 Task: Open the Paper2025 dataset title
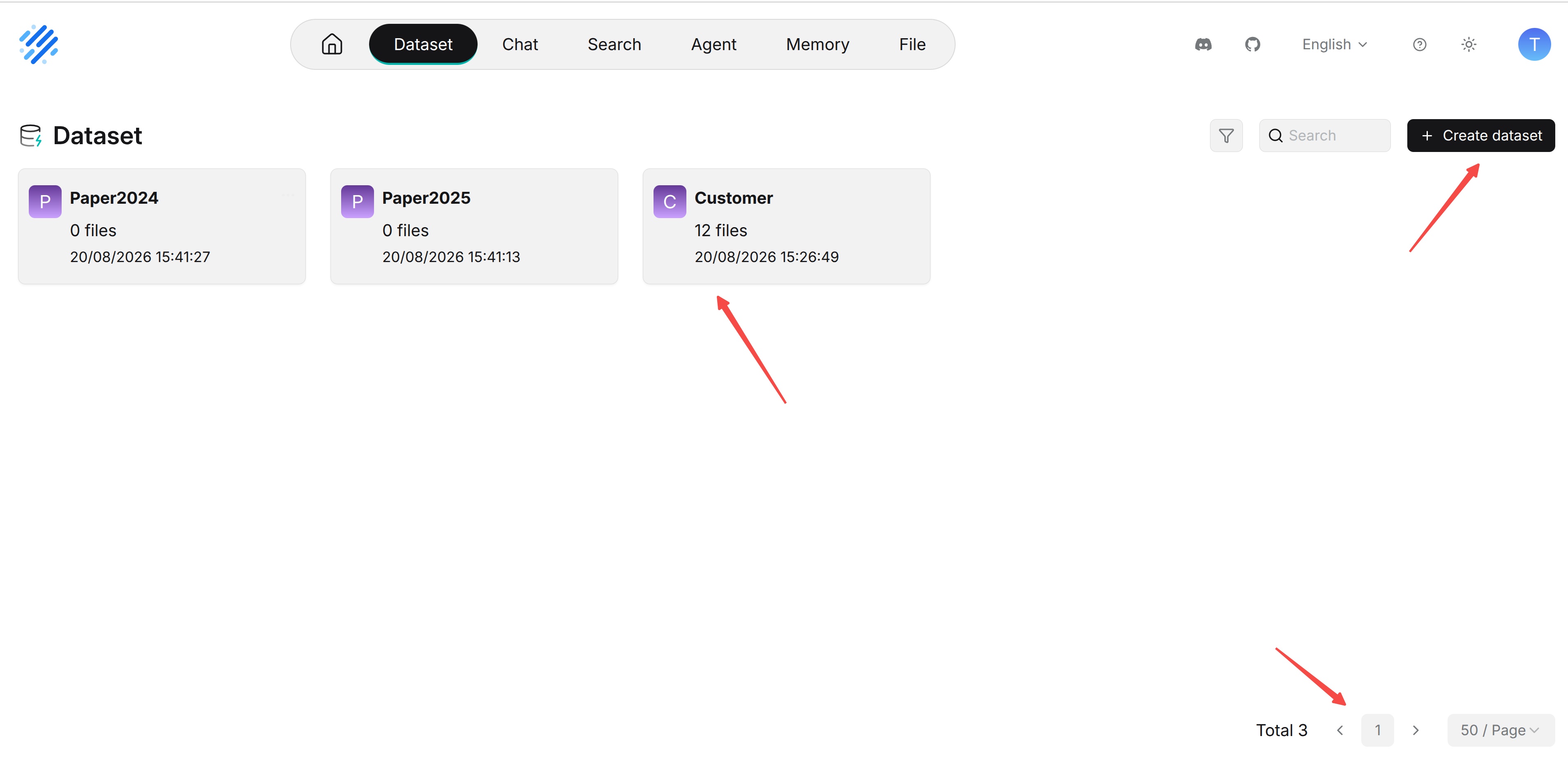pos(426,198)
